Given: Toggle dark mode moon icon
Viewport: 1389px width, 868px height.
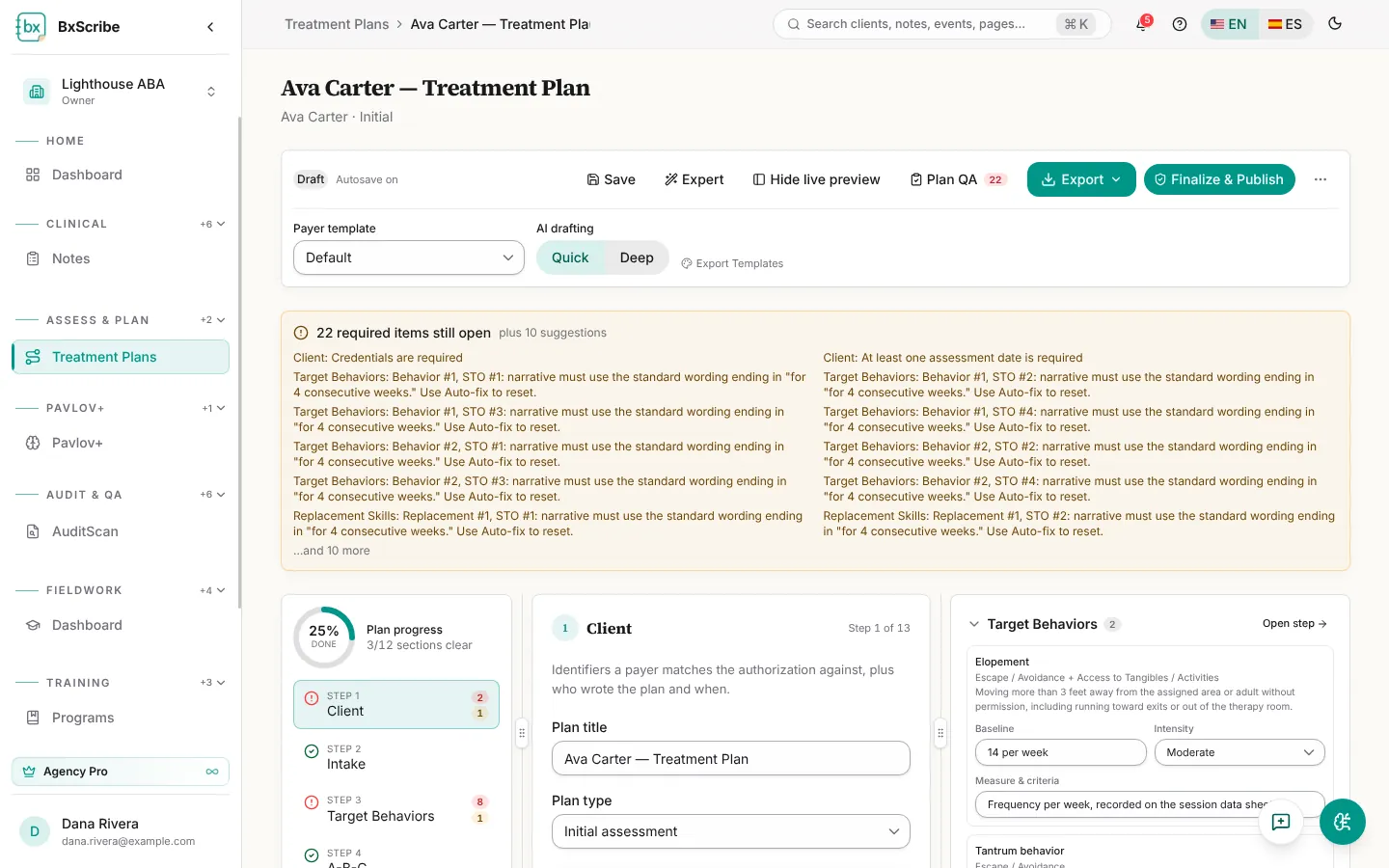Looking at the screenshot, I should point(1335,24).
